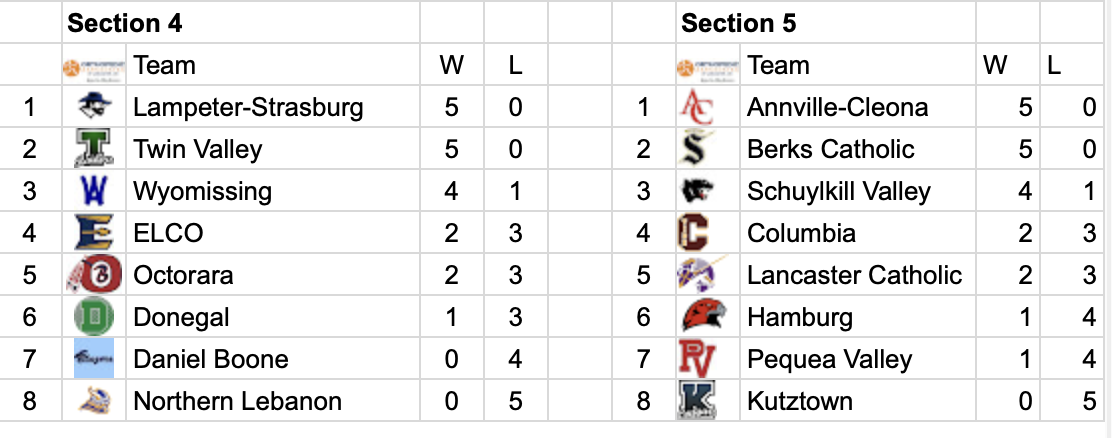Click the Hamburg hawk logo
The width and height of the screenshot is (1112, 438).
pyautogui.click(x=697, y=317)
